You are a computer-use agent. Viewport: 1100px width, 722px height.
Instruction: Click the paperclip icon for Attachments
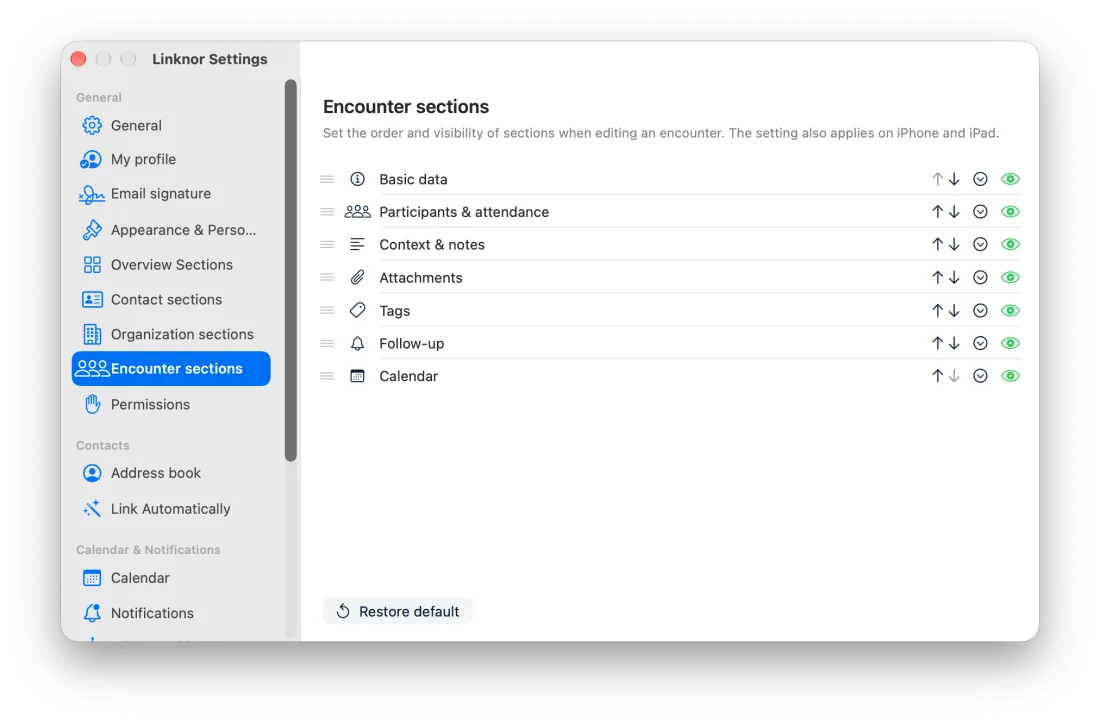[x=357, y=278]
